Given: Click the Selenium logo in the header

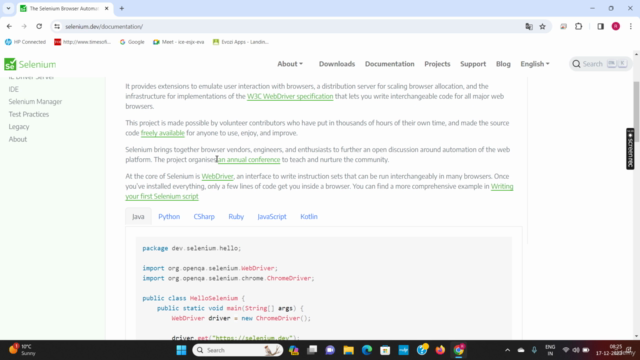Looking at the screenshot, I should tap(30, 64).
